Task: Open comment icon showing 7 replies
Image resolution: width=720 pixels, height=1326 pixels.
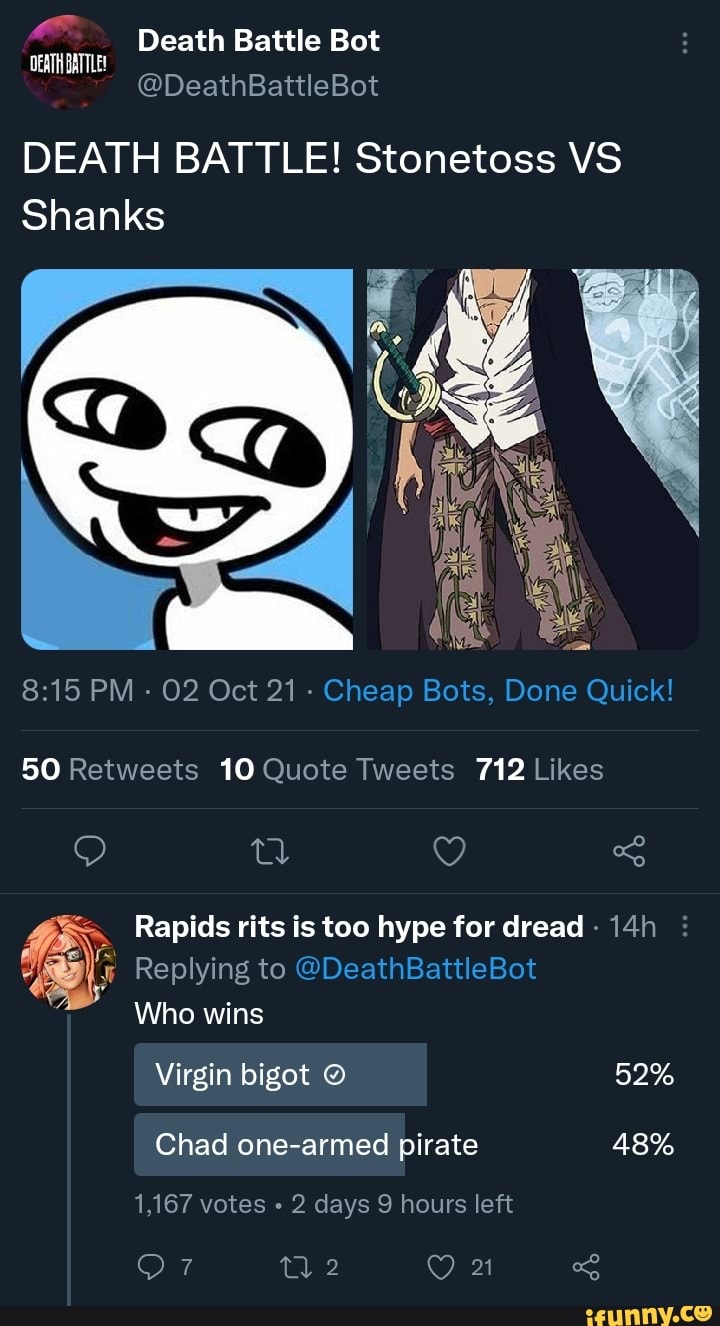Action: click(x=160, y=1267)
